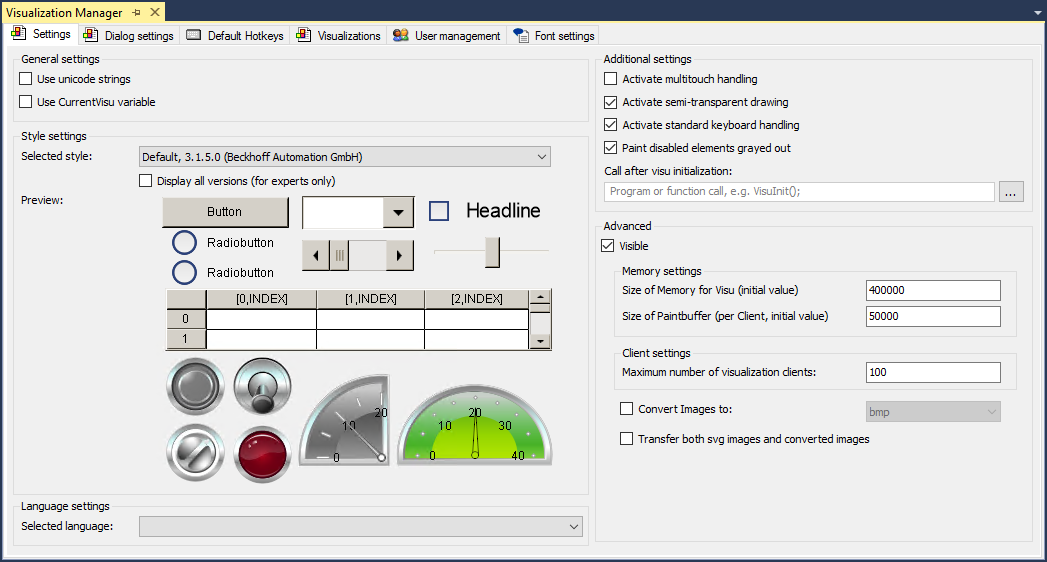Click the Font settings tab icon

(520, 35)
